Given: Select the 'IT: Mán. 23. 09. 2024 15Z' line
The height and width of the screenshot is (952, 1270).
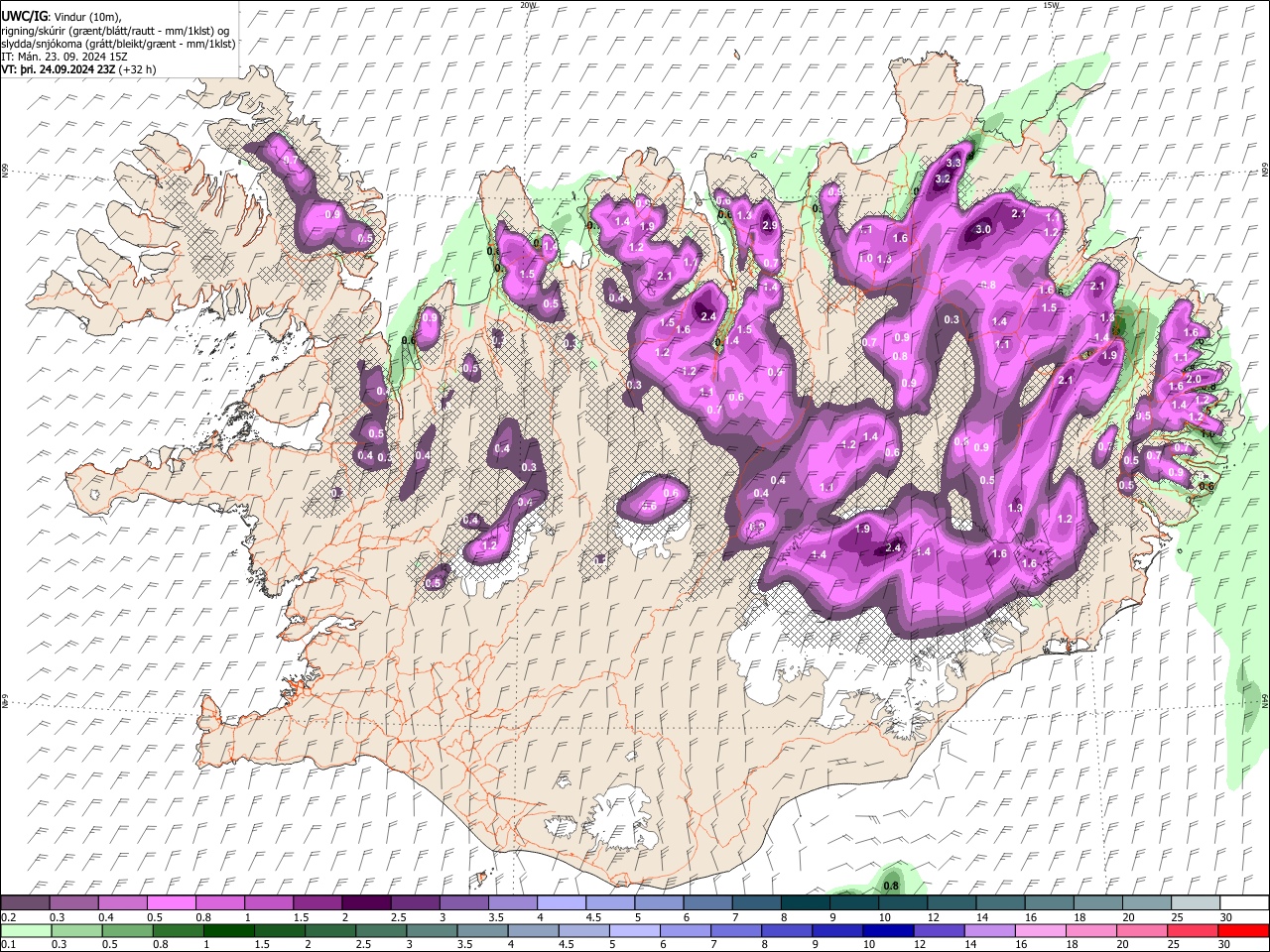Looking at the screenshot, I should [x=64, y=57].
